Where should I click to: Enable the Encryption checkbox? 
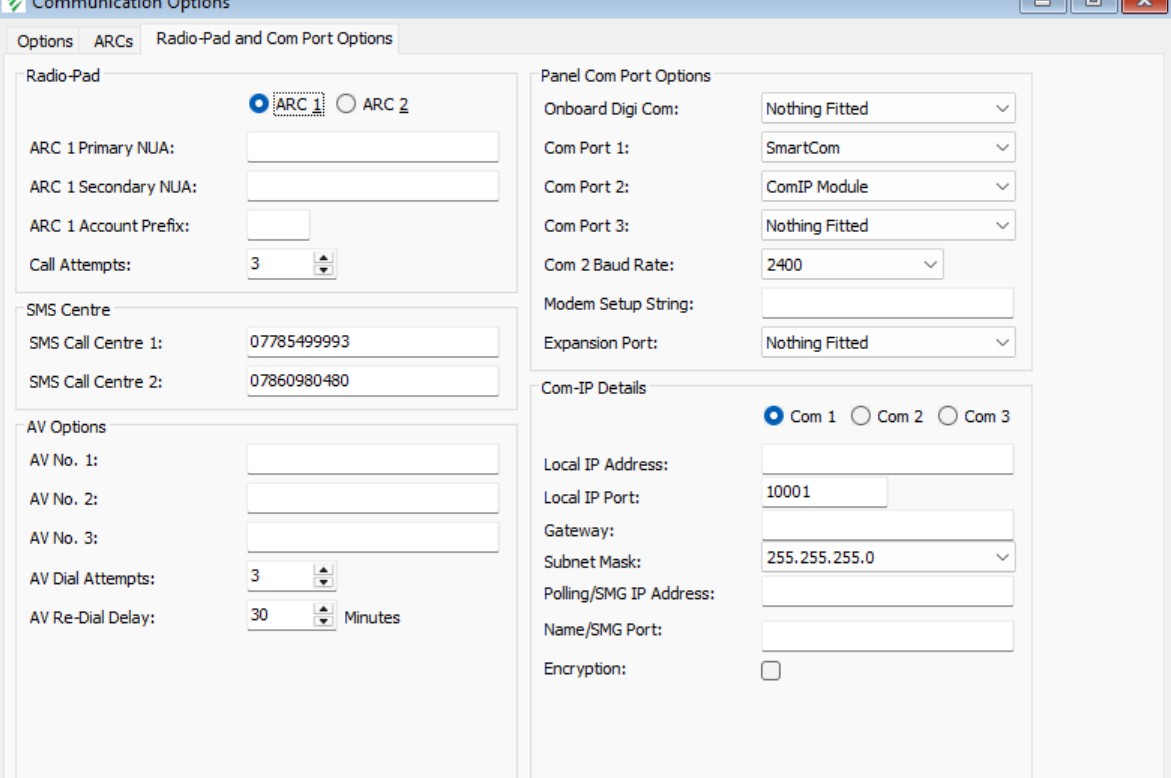[x=771, y=672]
